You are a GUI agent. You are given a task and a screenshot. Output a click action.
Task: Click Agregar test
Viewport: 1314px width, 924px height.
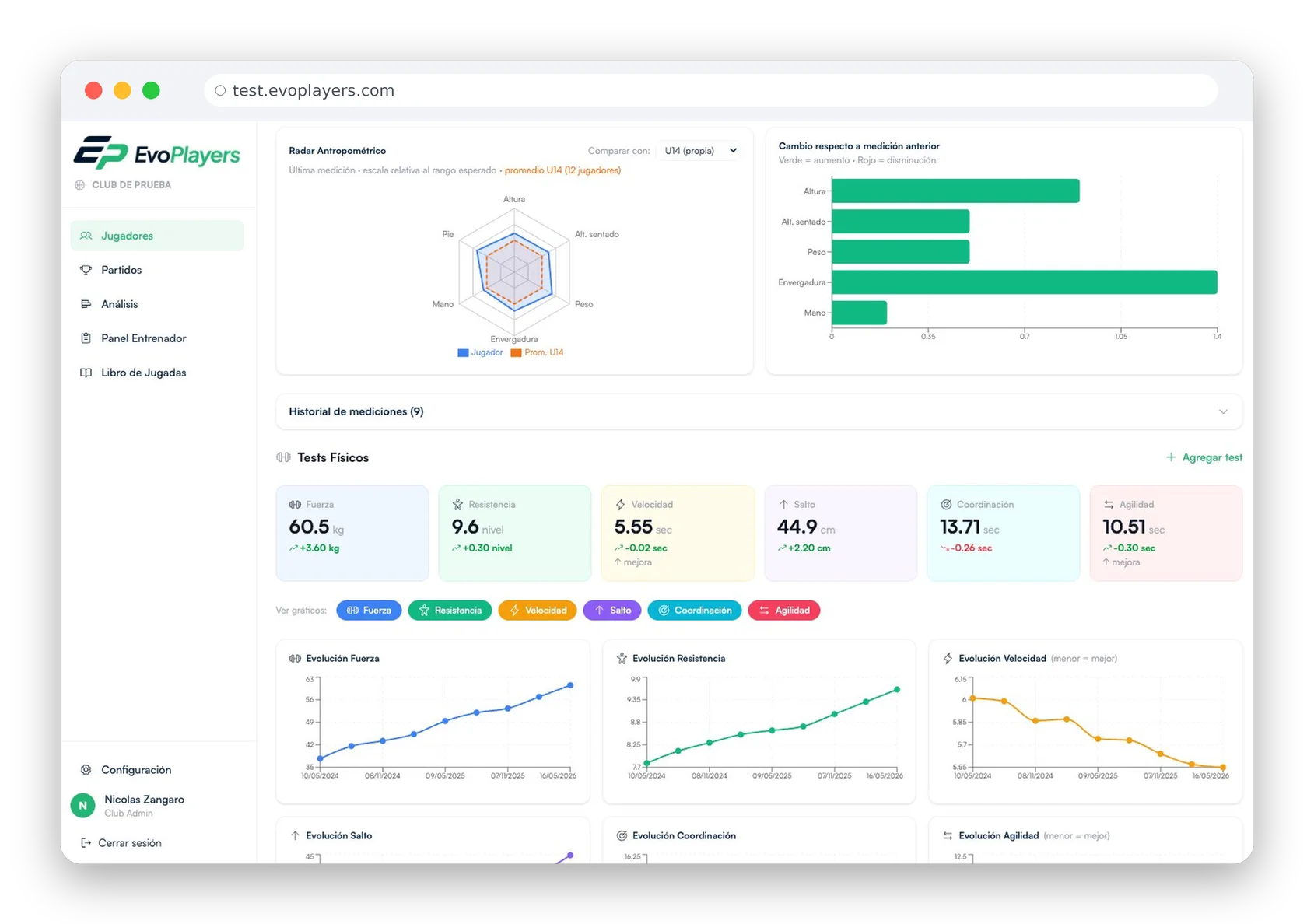(1204, 457)
